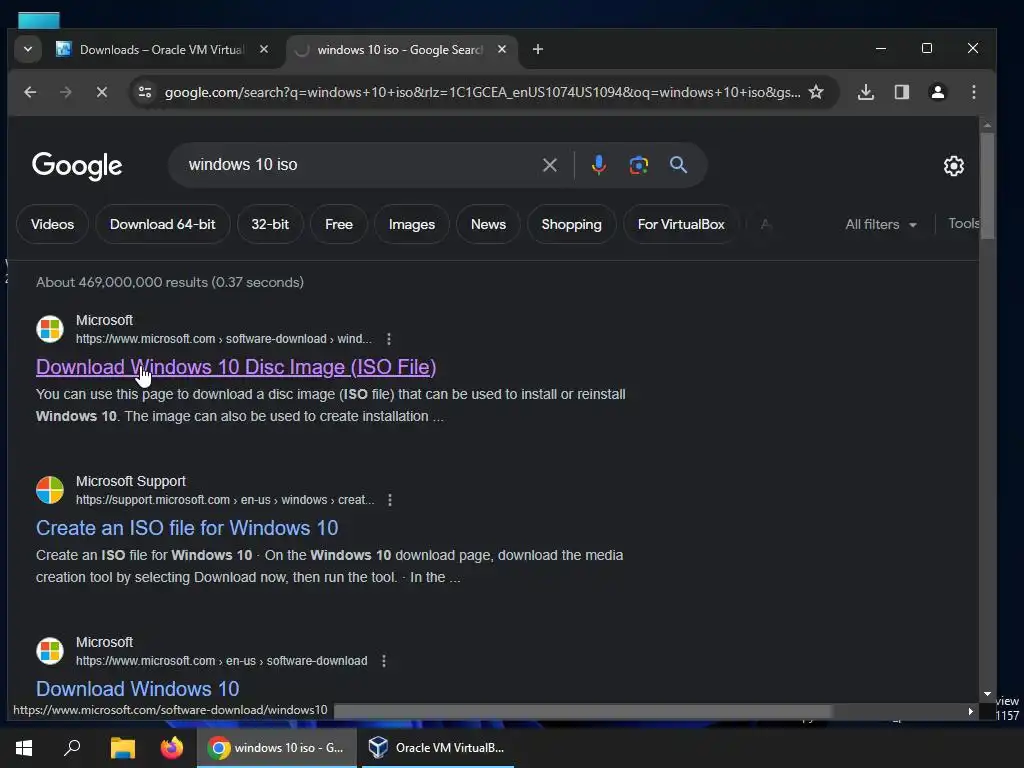Apply the For VirtualBox filter chip
Image resolution: width=1024 pixels, height=768 pixels.
681,224
